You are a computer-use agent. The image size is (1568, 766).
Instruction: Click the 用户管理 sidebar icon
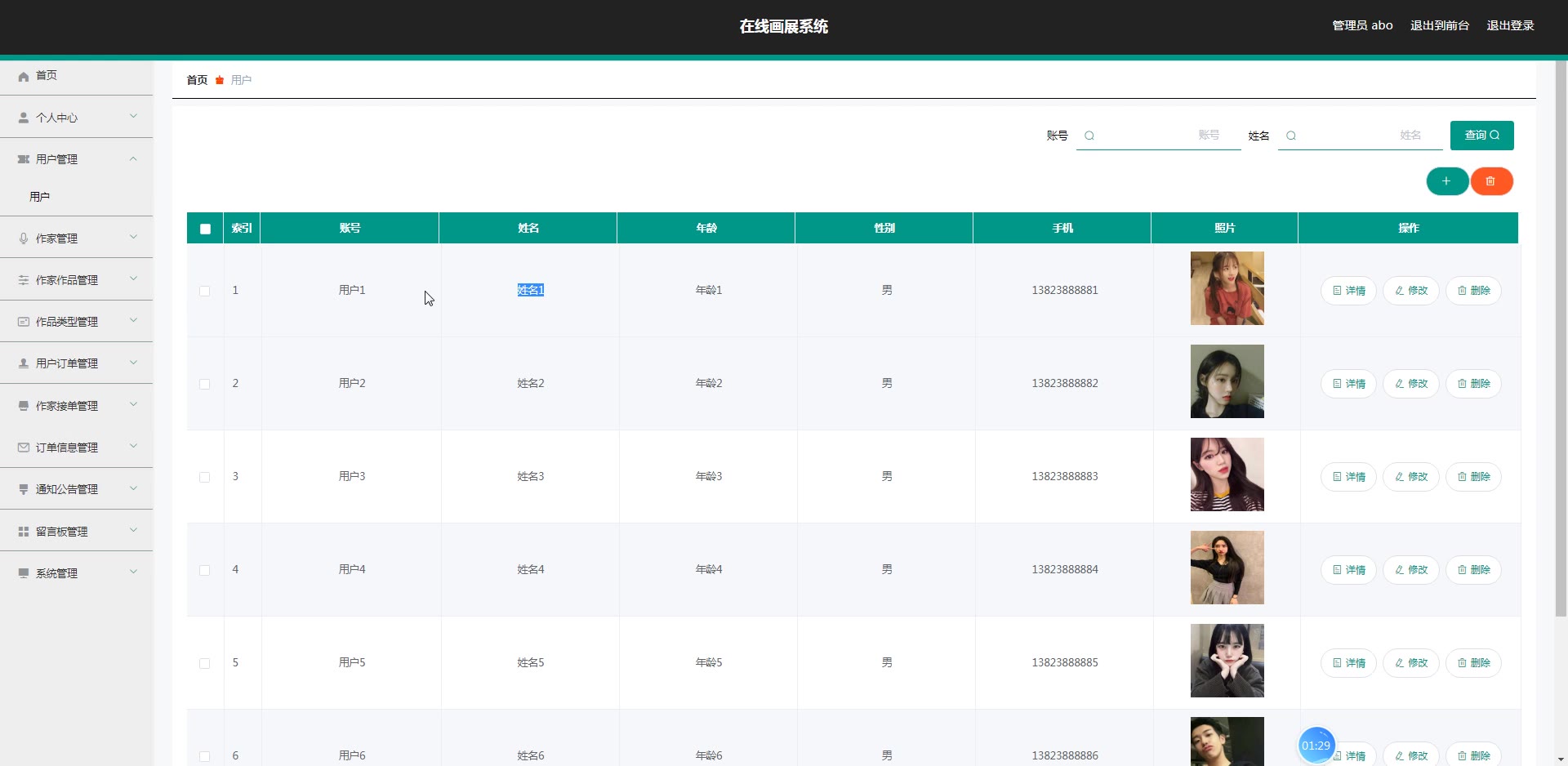point(24,159)
